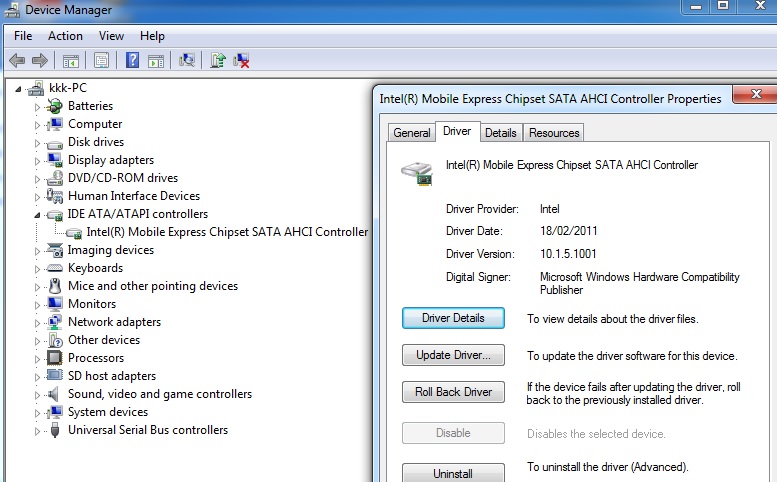Switch to the Details tab

tap(500, 133)
